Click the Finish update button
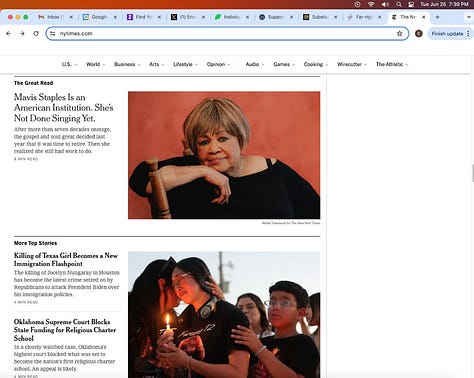 pyautogui.click(x=447, y=34)
